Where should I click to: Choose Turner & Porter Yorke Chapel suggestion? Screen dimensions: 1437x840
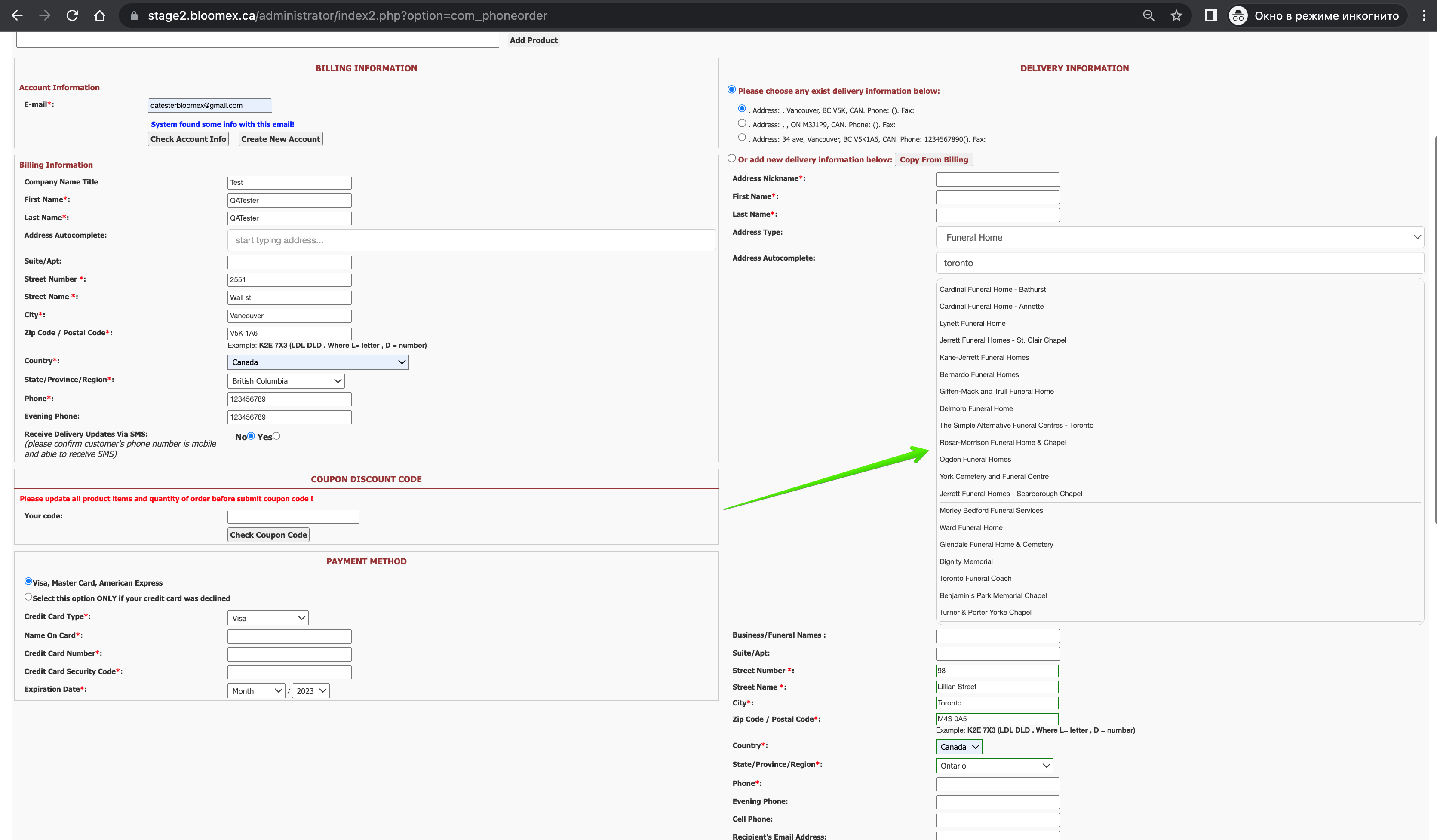[1180, 613]
